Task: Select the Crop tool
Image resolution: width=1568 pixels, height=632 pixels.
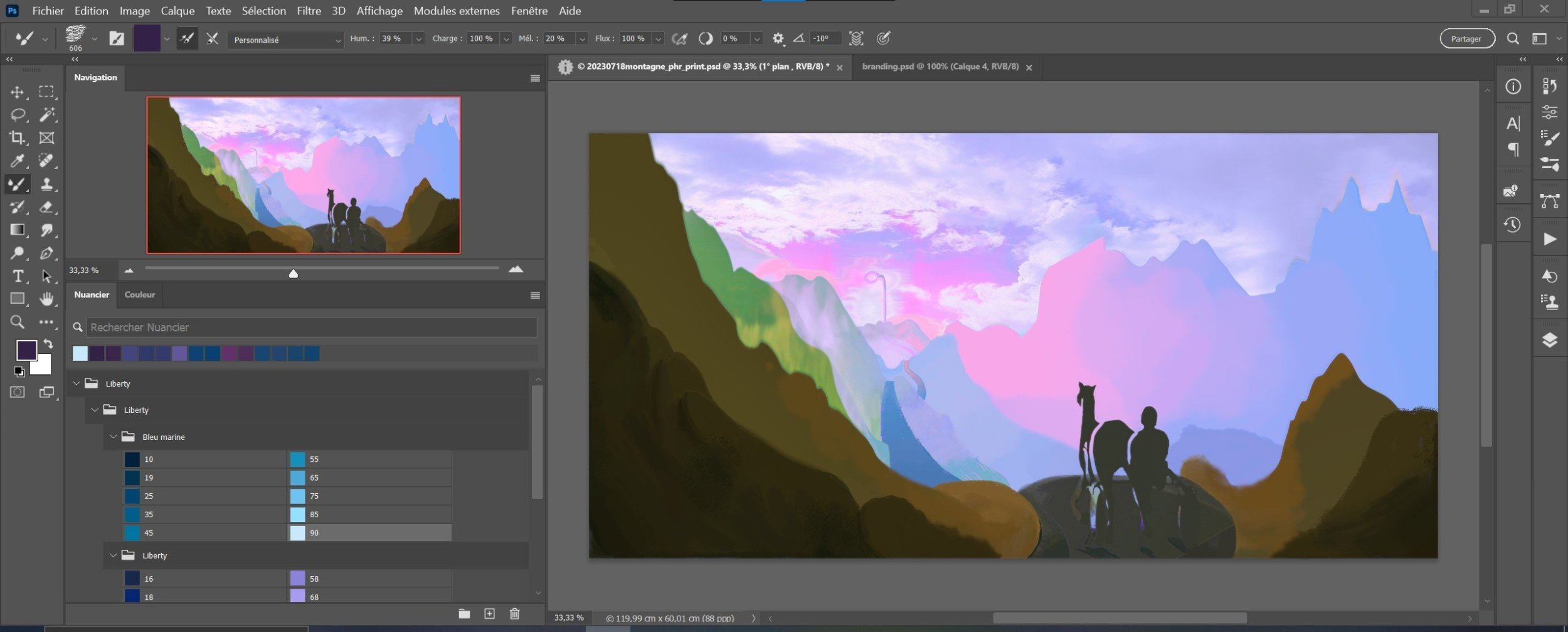Action: [17, 137]
